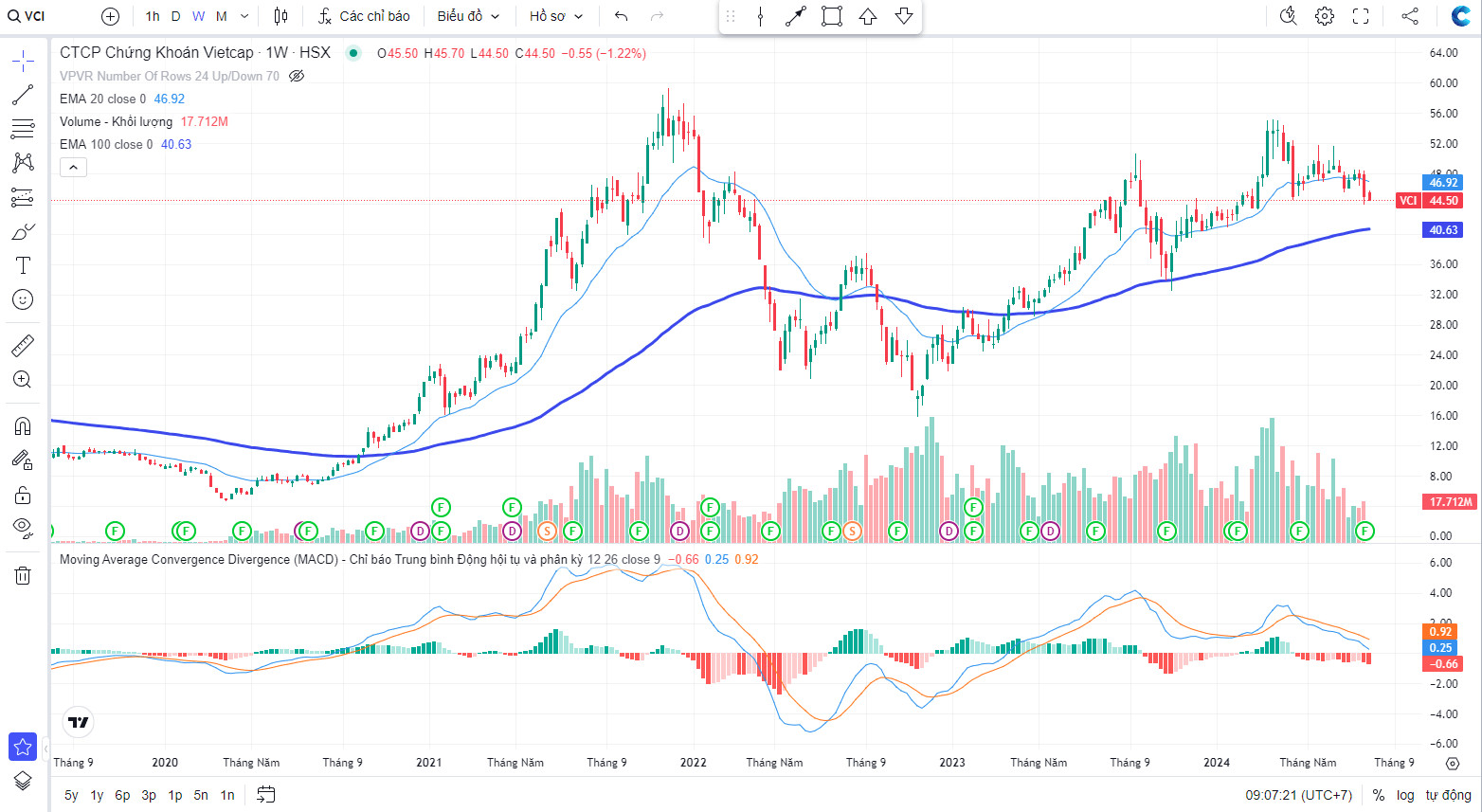Screen dimensions: 1482x812
Task: Toggle tự động auto scale
Action: 1449,795
